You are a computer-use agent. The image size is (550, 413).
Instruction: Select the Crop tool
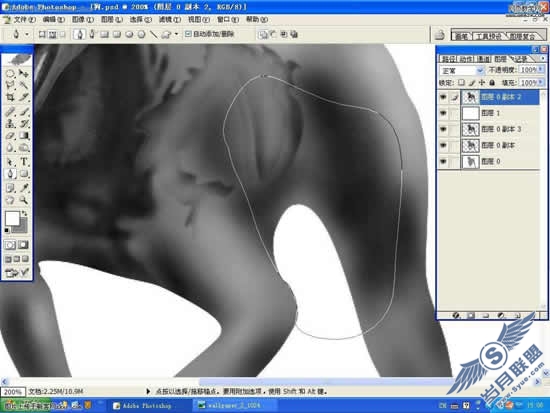pyautogui.click(x=10, y=97)
